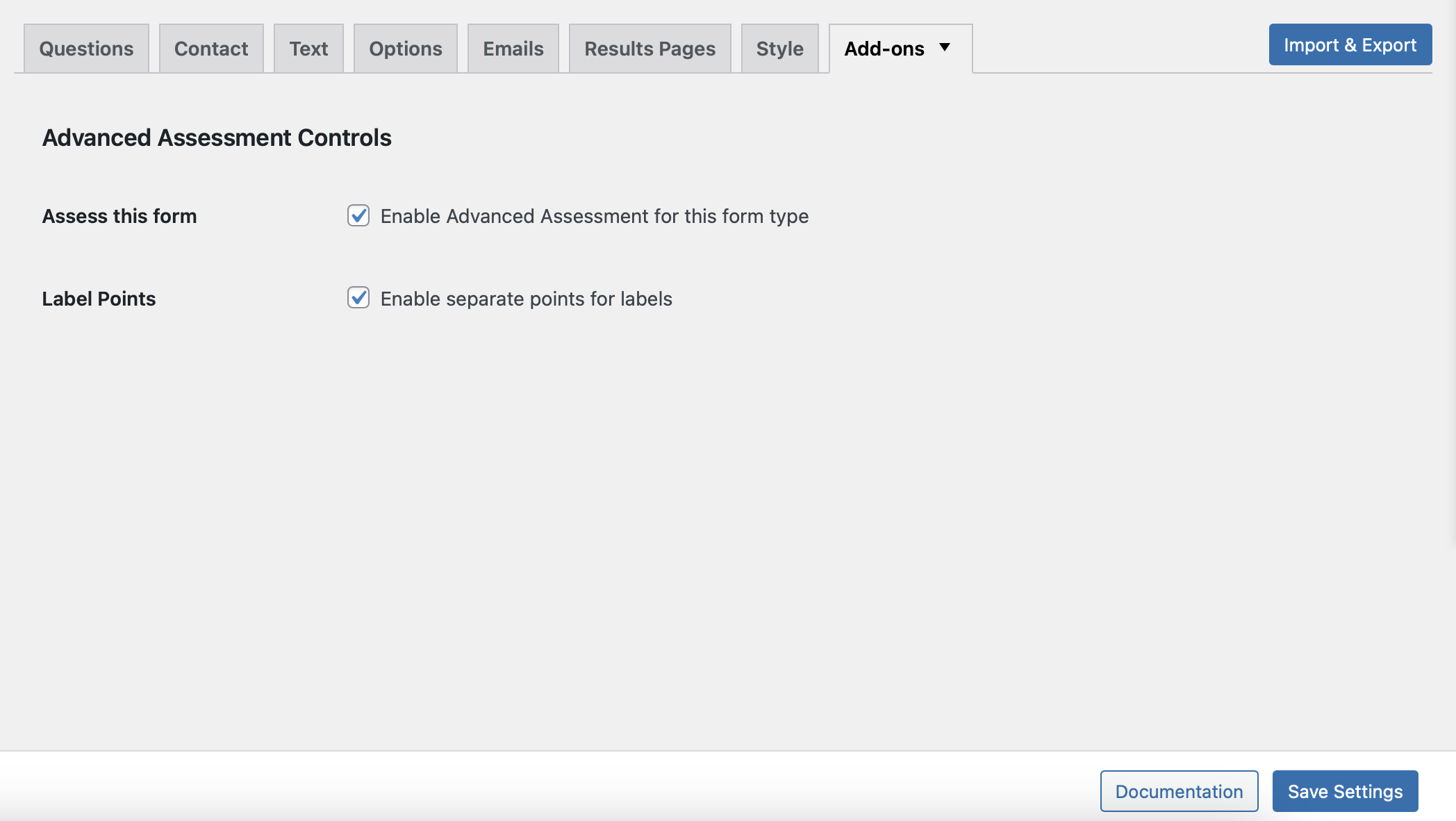Click Advanced Assessment Controls heading
1456x821 pixels.
217,138
